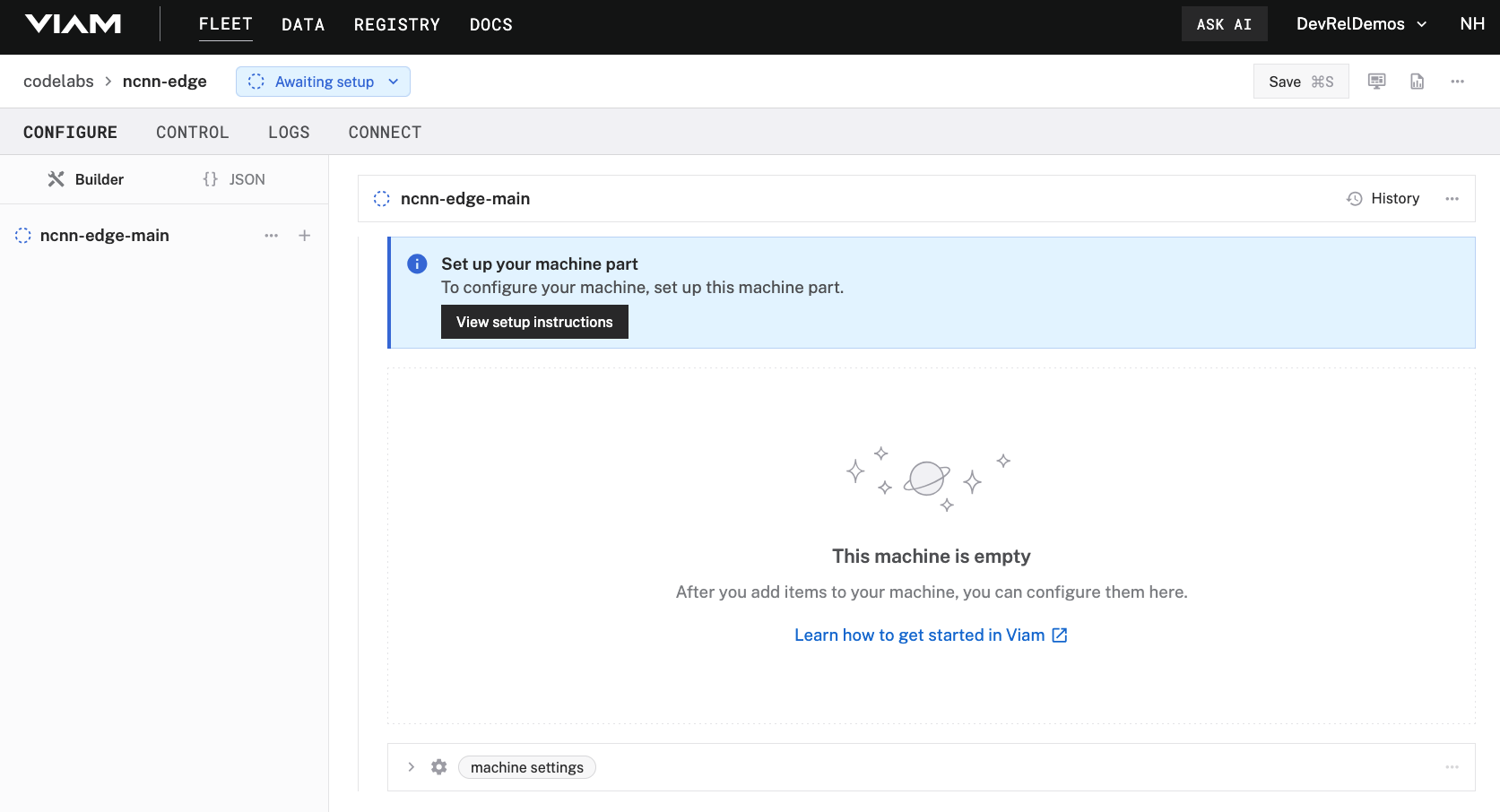Add a component with the sidebar plus icon
Image resolution: width=1500 pixels, height=812 pixels.
coord(305,236)
